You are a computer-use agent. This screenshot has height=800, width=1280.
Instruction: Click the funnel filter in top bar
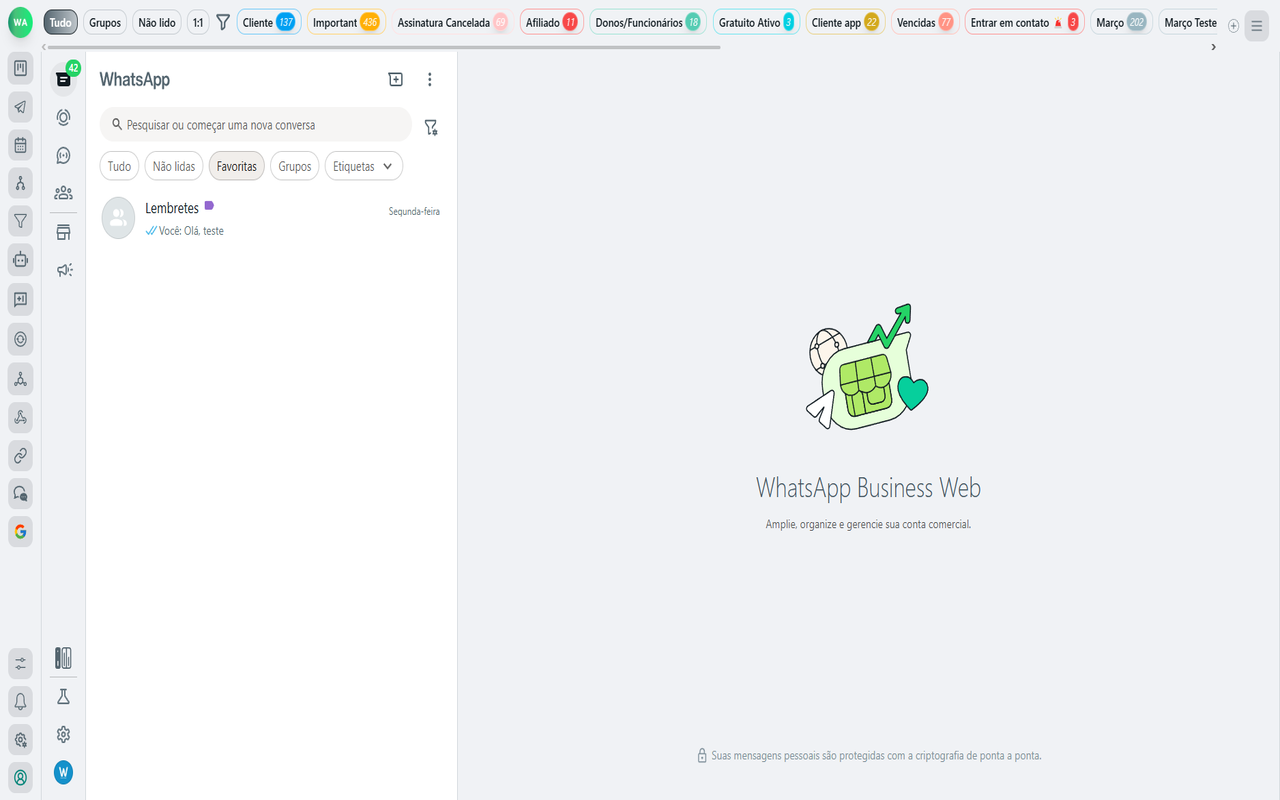[x=223, y=22]
